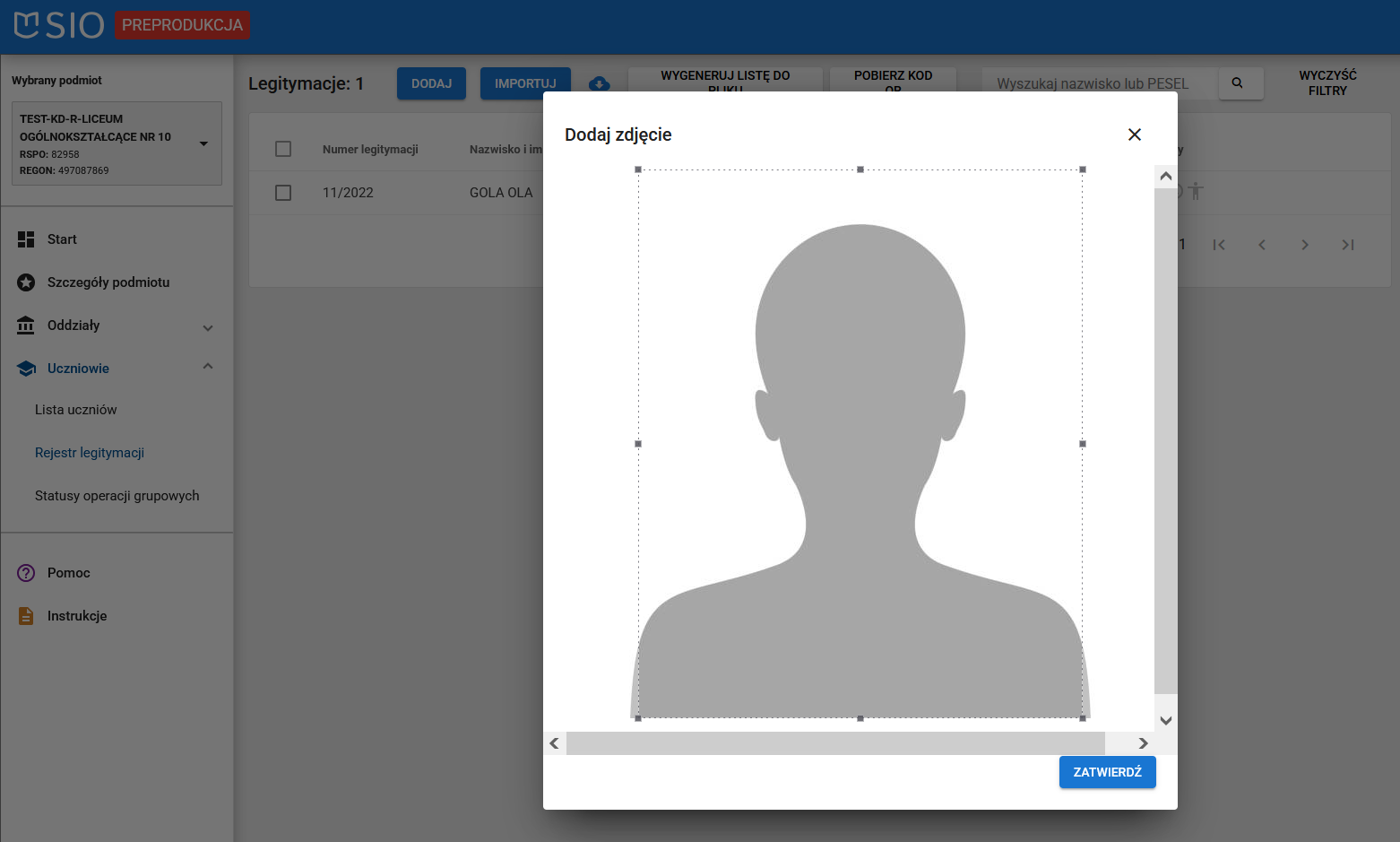The width and height of the screenshot is (1400, 842).
Task: Click the cloud download icon
Action: pos(600,83)
